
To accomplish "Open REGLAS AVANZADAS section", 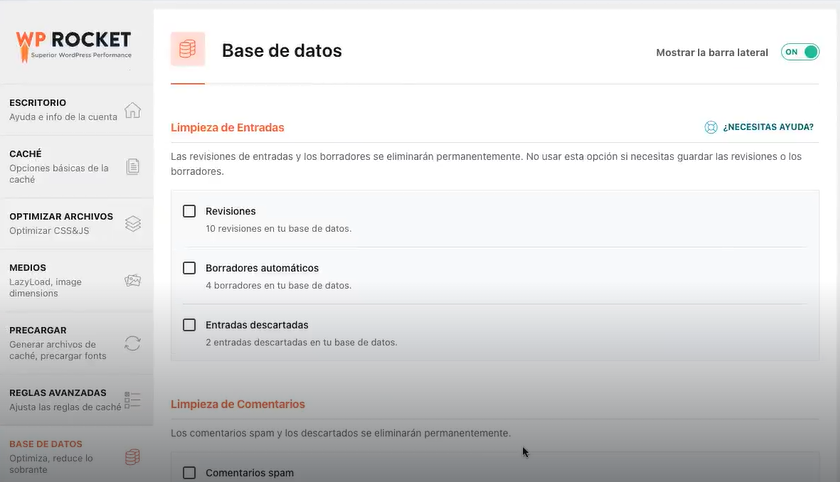I will (x=77, y=400).
